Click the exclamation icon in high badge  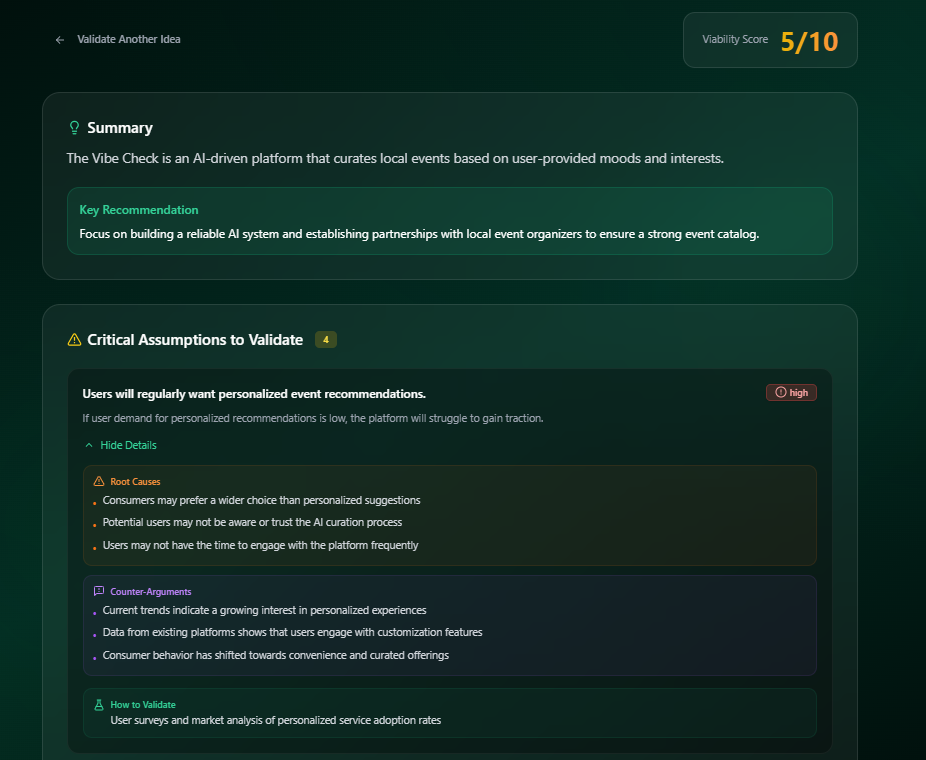tap(781, 393)
